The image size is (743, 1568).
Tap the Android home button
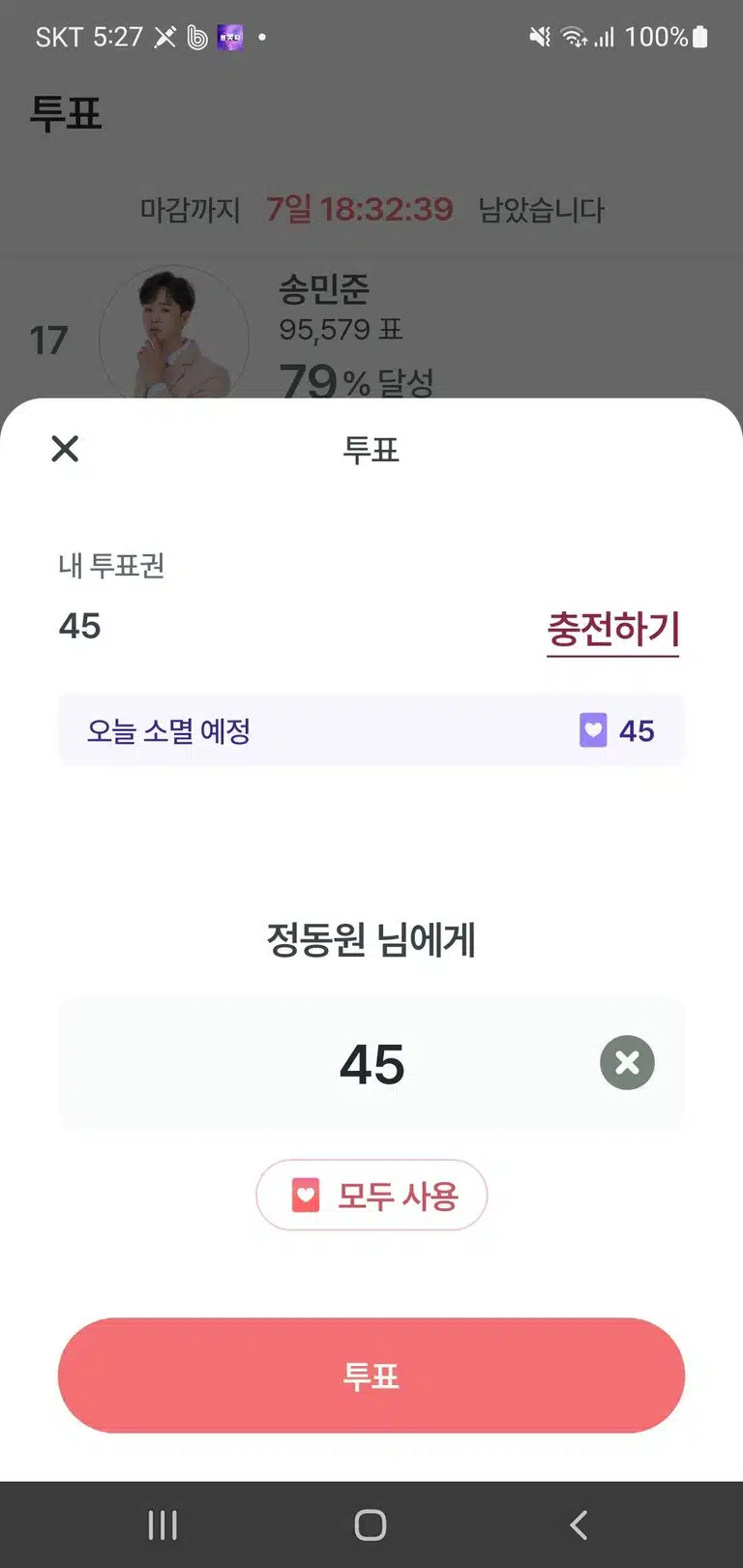[371, 1525]
